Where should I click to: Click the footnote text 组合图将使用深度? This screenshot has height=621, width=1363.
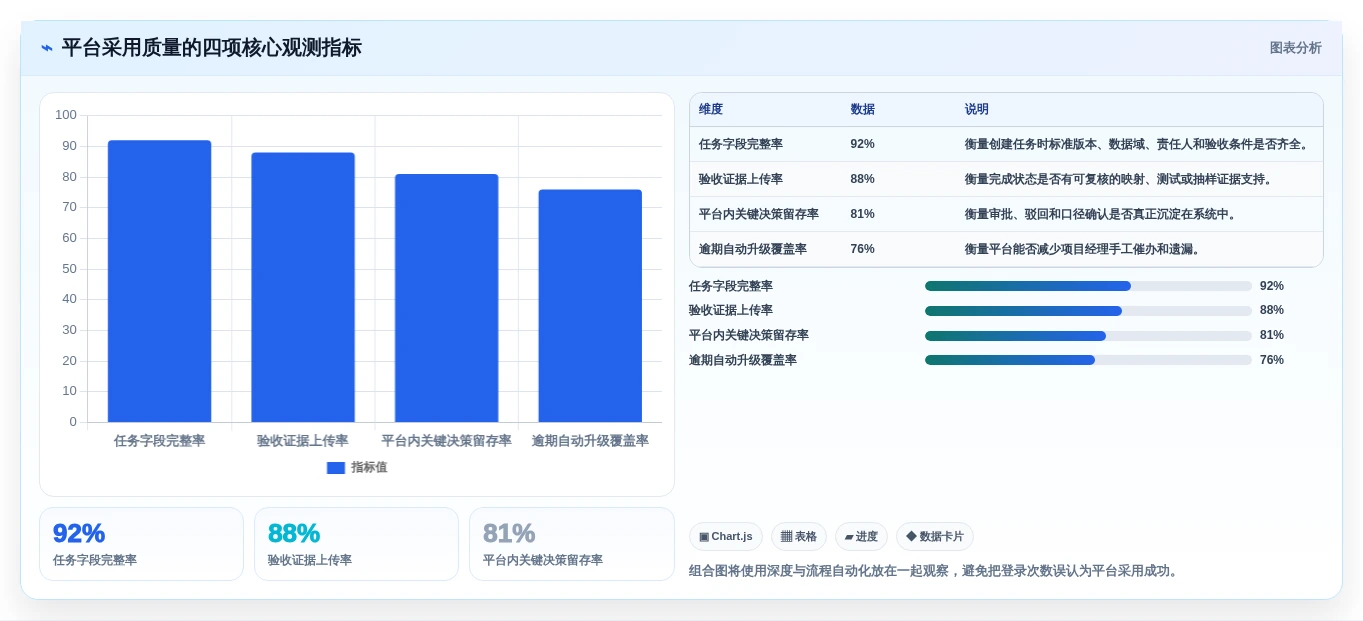935,571
